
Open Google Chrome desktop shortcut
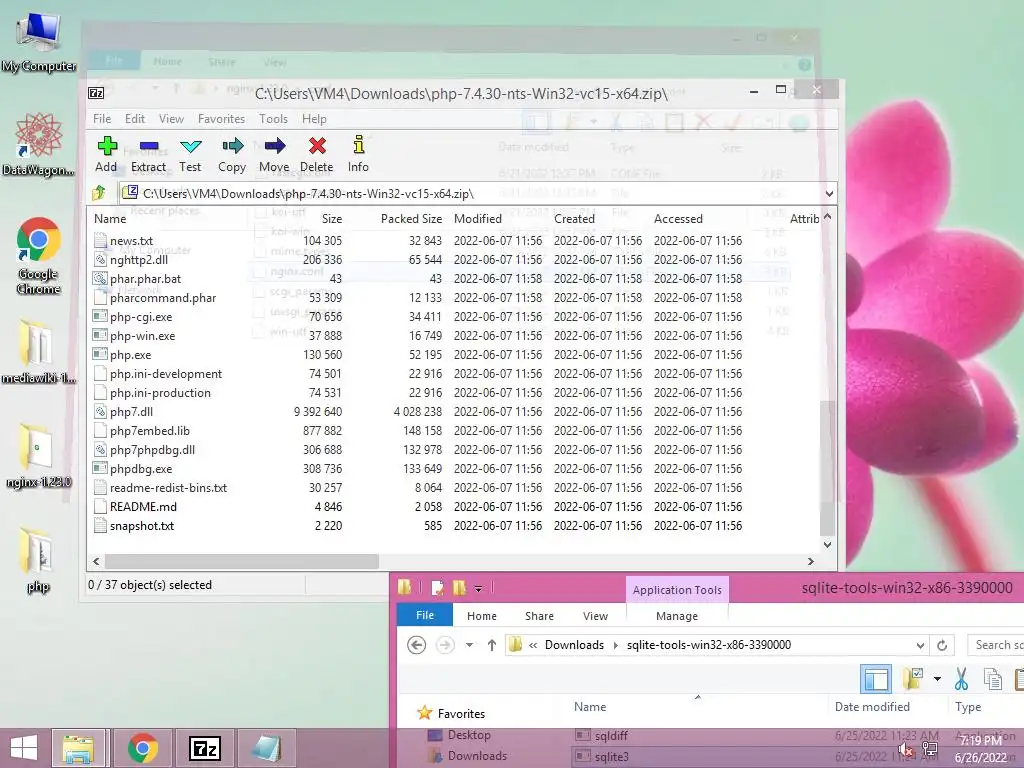(39, 256)
